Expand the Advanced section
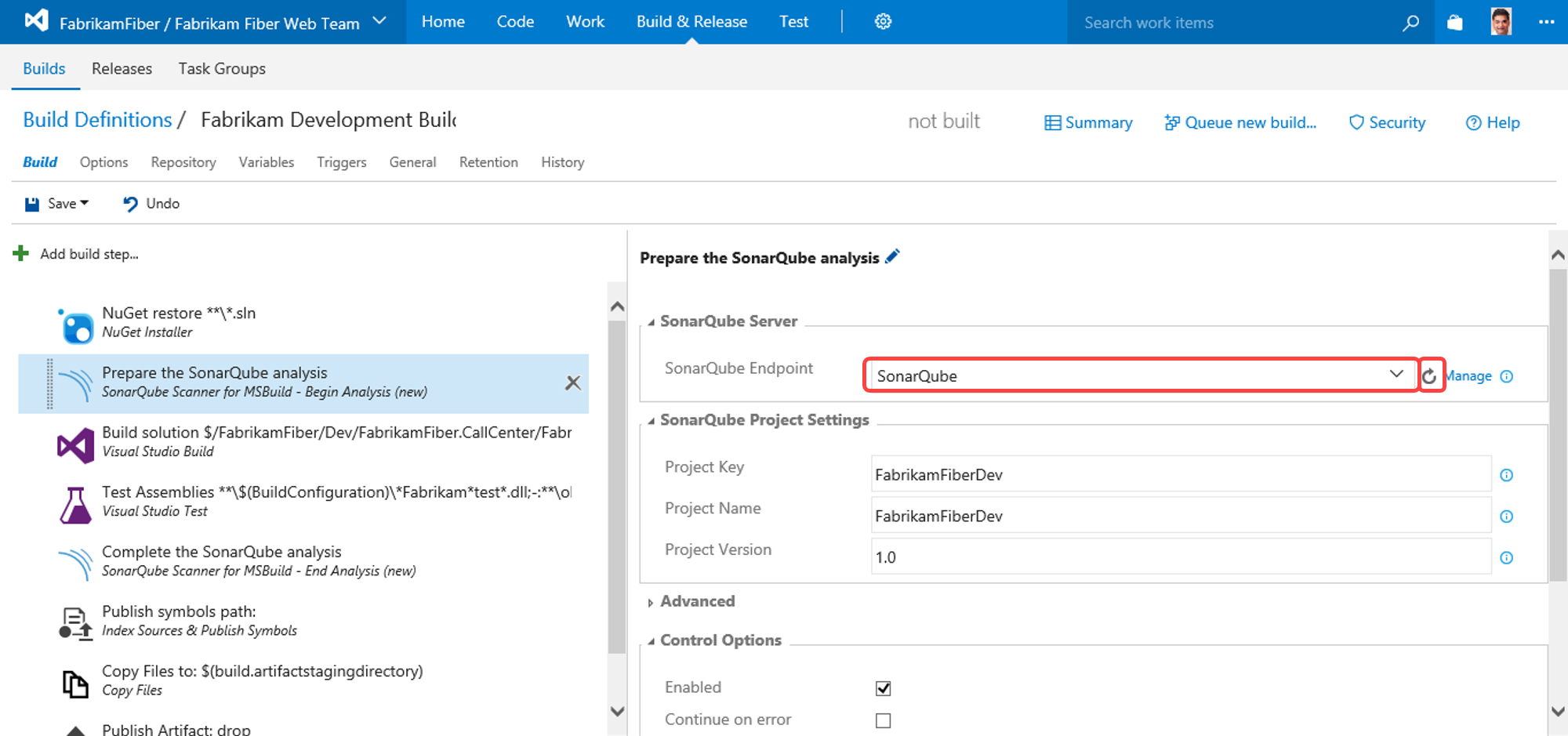 point(651,602)
